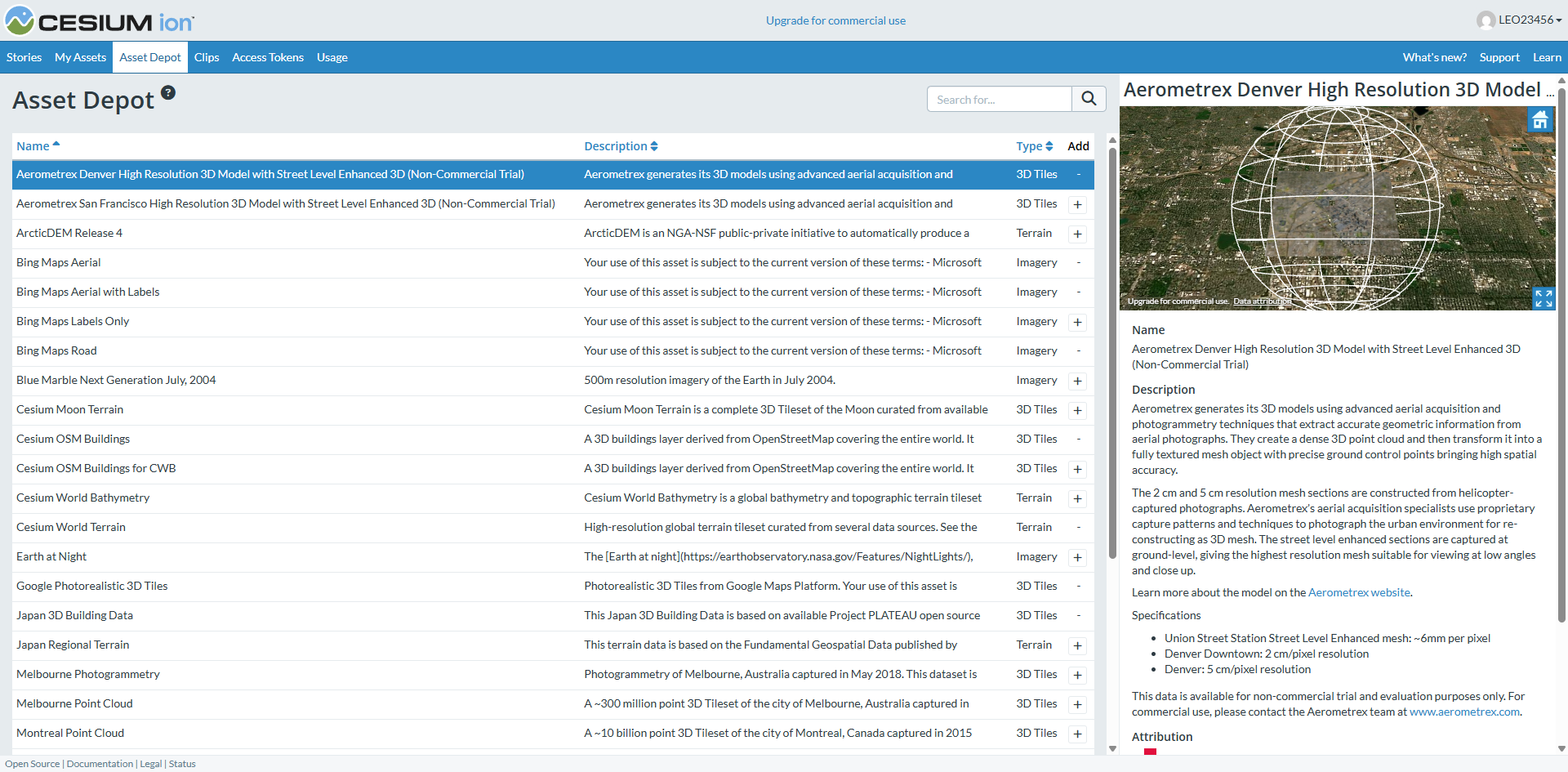This screenshot has width=1568, height=772.
Task: Select Cesium Moon Terrain row name
Action: click(x=70, y=410)
